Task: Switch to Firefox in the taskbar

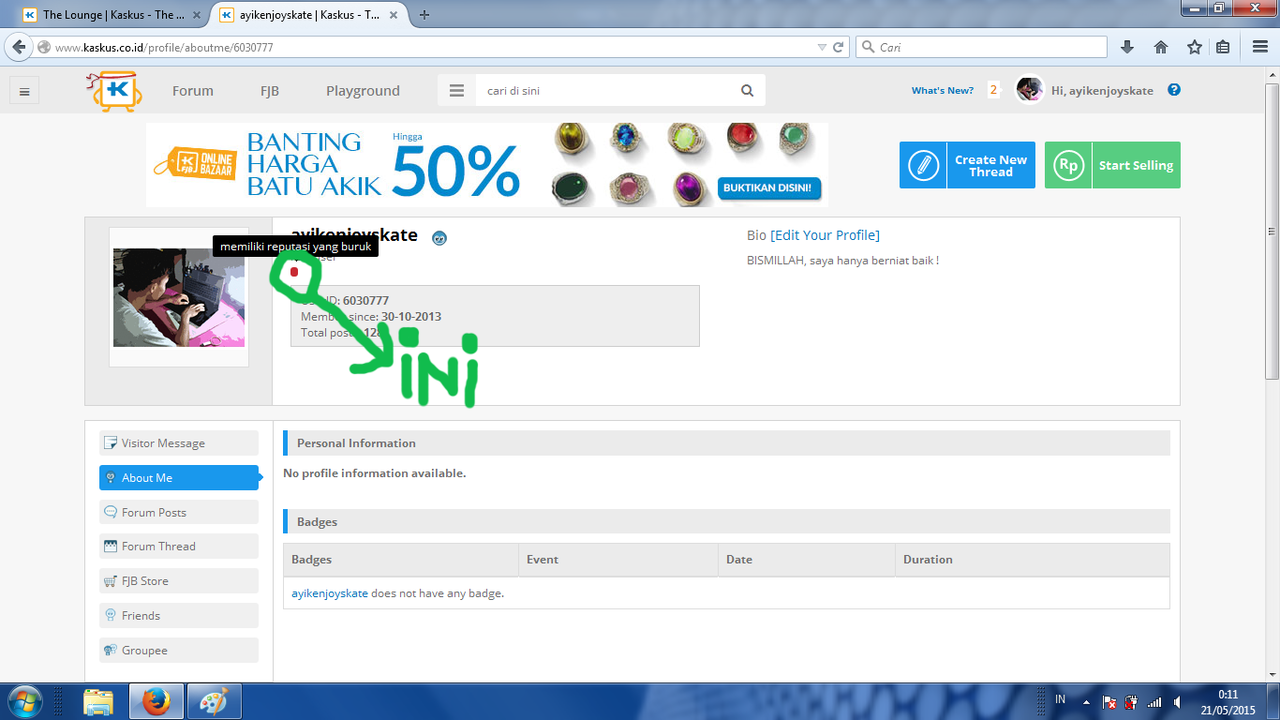Action: click(x=155, y=702)
